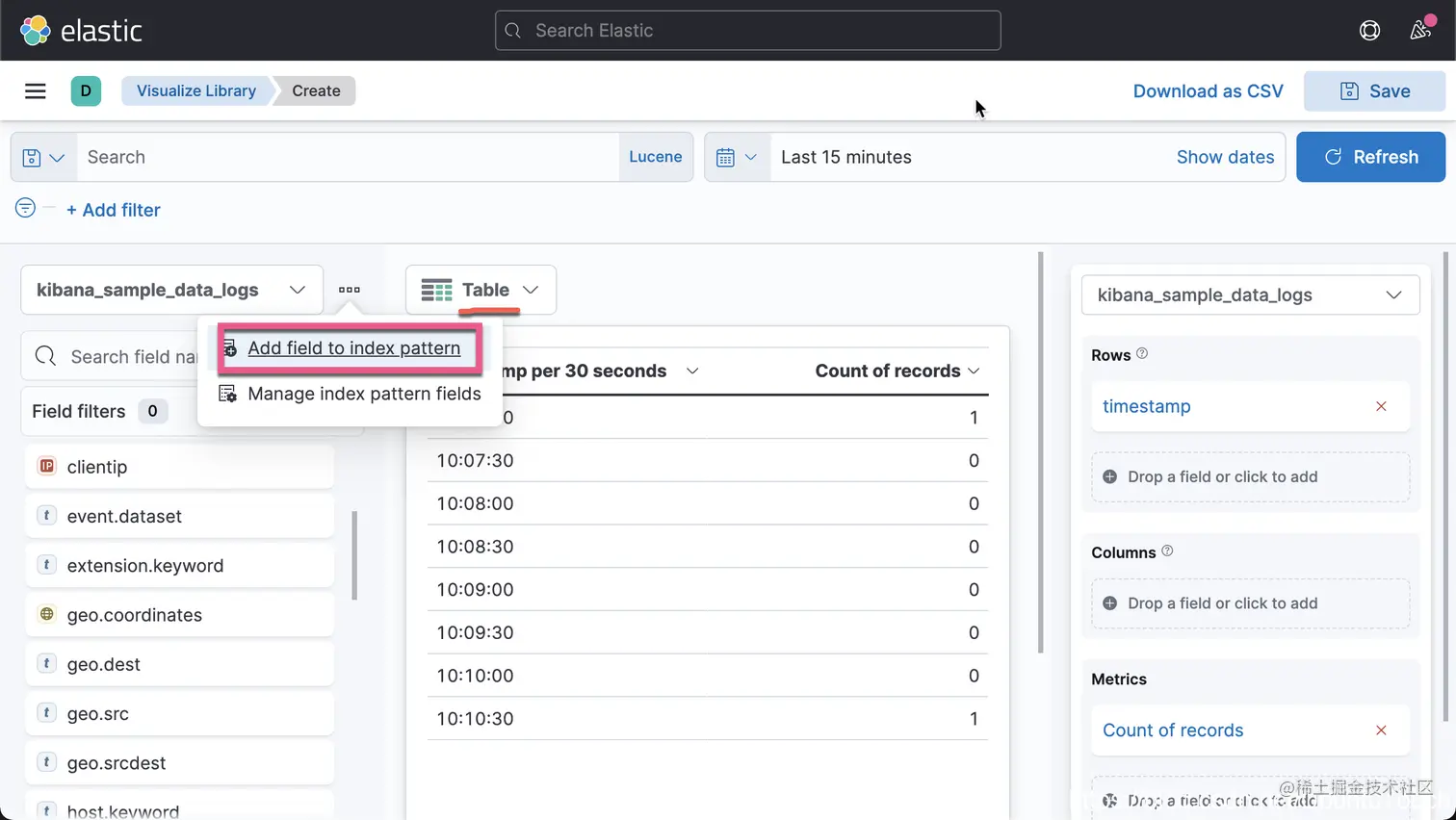This screenshot has width=1456, height=820.
Task: Select the geo.coordinates field
Action: [x=179, y=615]
